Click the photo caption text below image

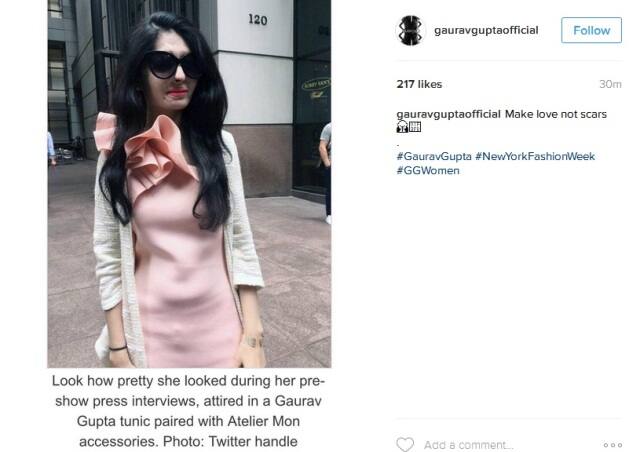coord(188,411)
